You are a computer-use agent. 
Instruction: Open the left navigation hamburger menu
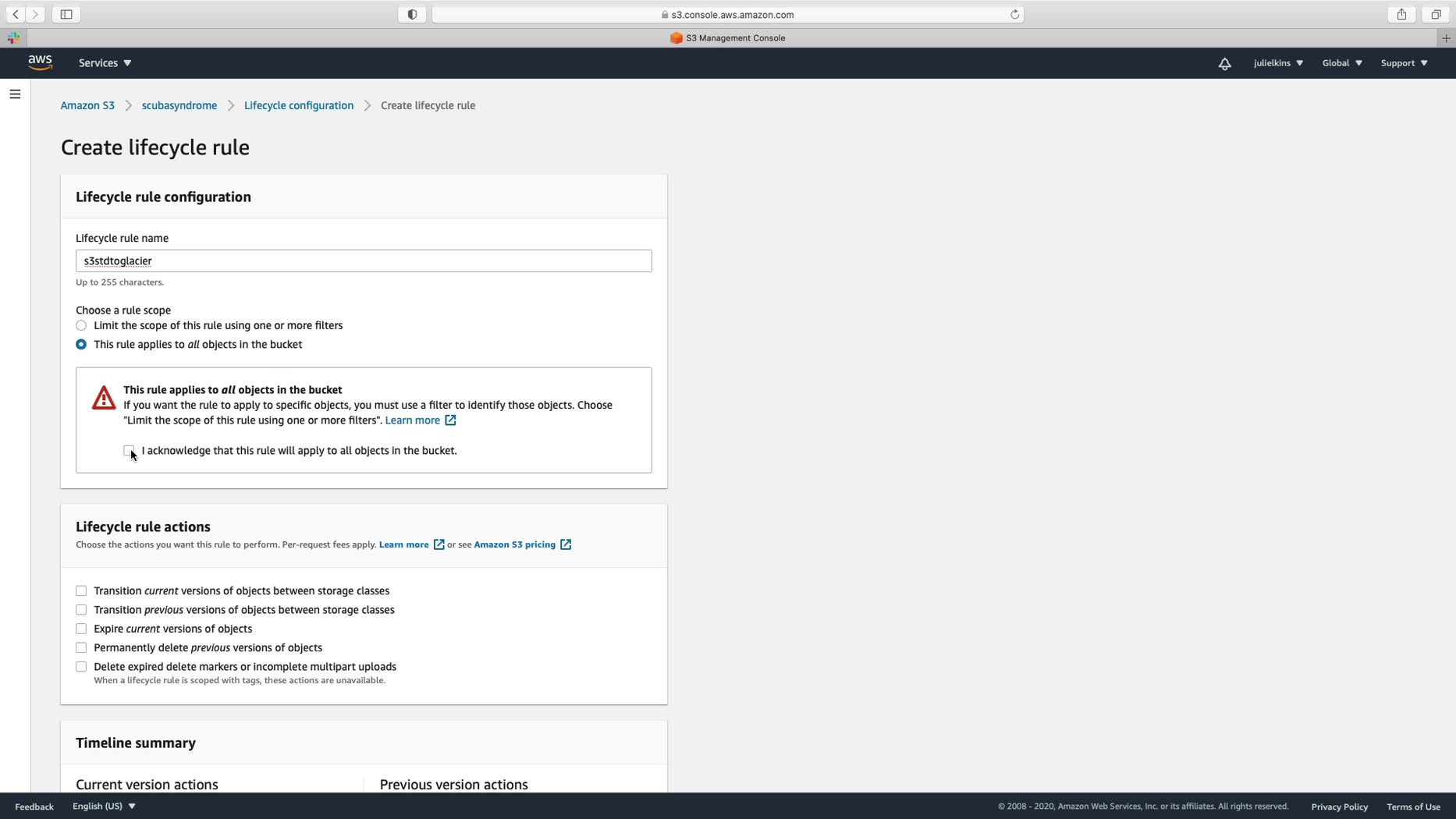(15, 94)
